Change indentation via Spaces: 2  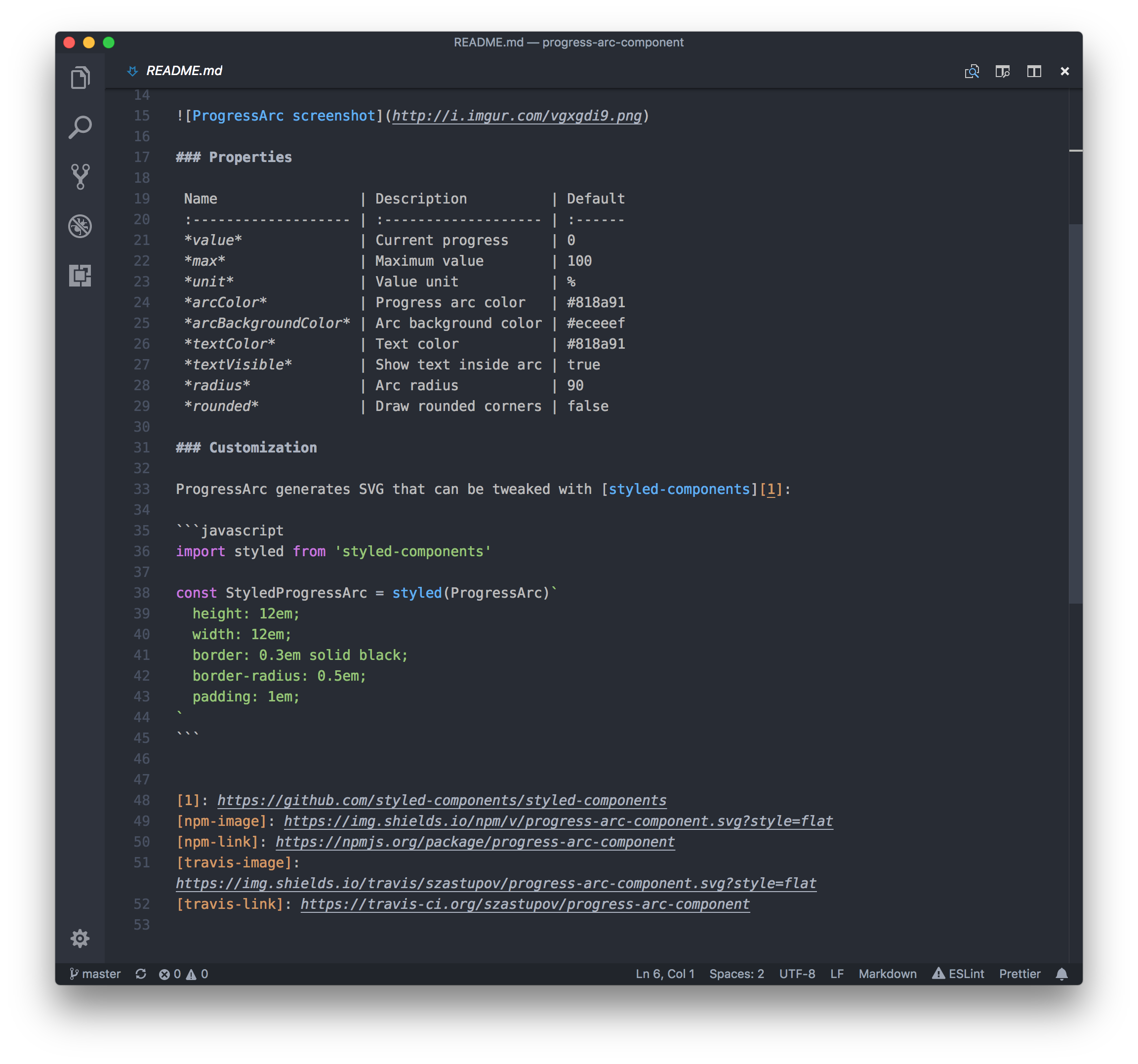(x=736, y=974)
